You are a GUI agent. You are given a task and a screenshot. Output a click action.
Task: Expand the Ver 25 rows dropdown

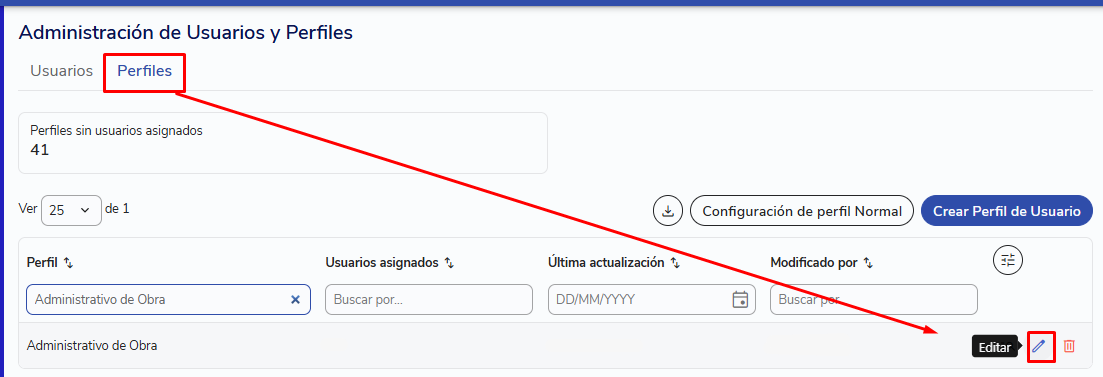coord(72,210)
